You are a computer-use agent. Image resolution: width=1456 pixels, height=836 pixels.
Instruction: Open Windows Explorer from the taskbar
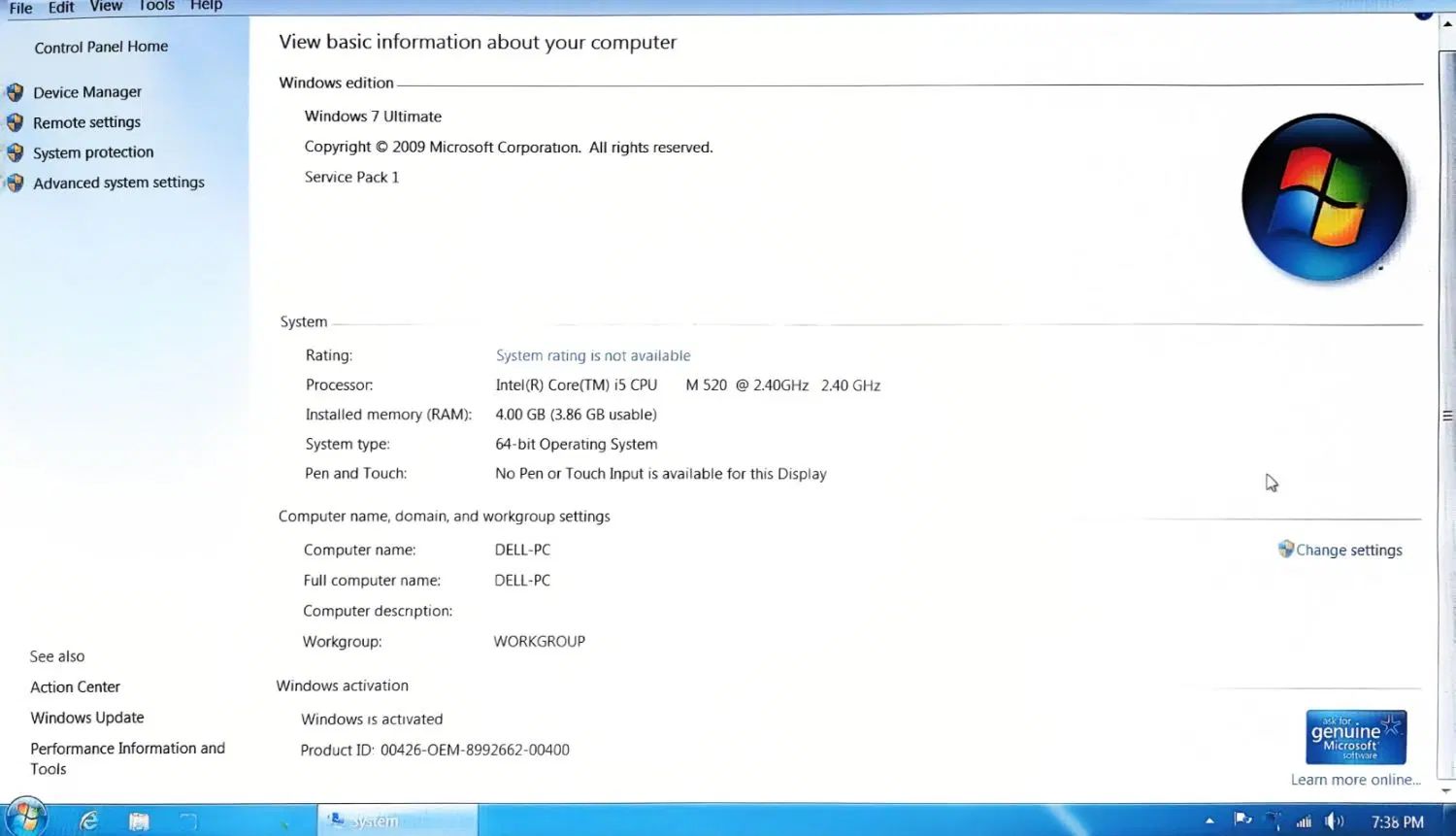140,821
